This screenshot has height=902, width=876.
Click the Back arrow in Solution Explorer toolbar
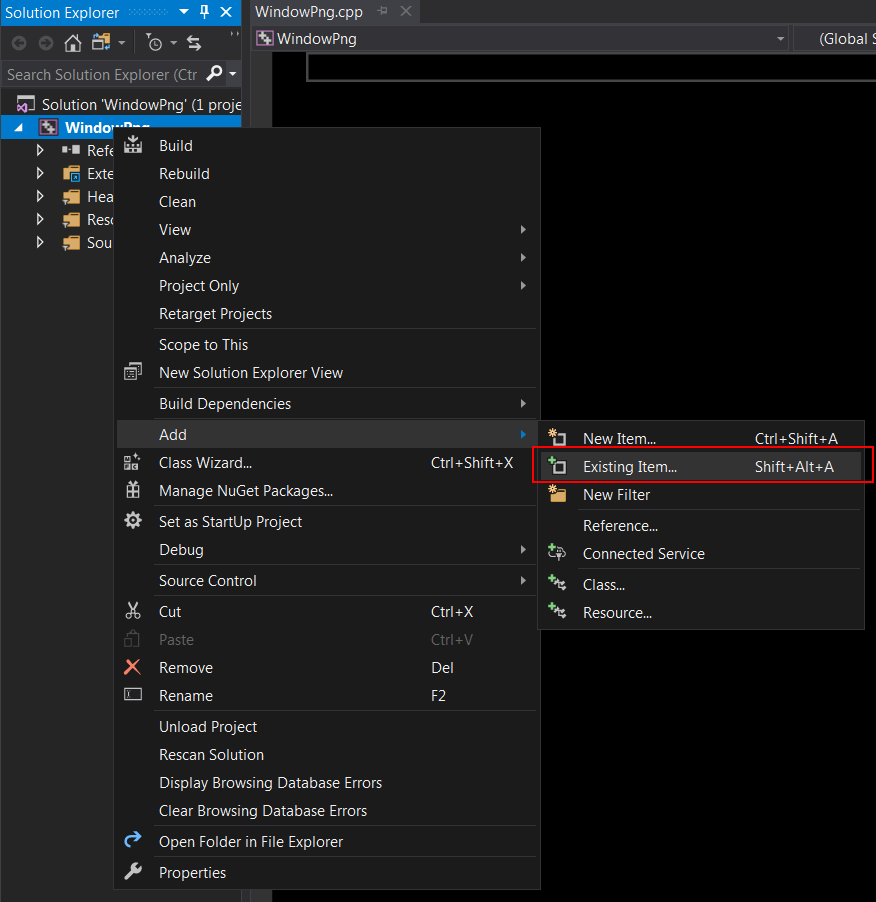click(x=19, y=43)
